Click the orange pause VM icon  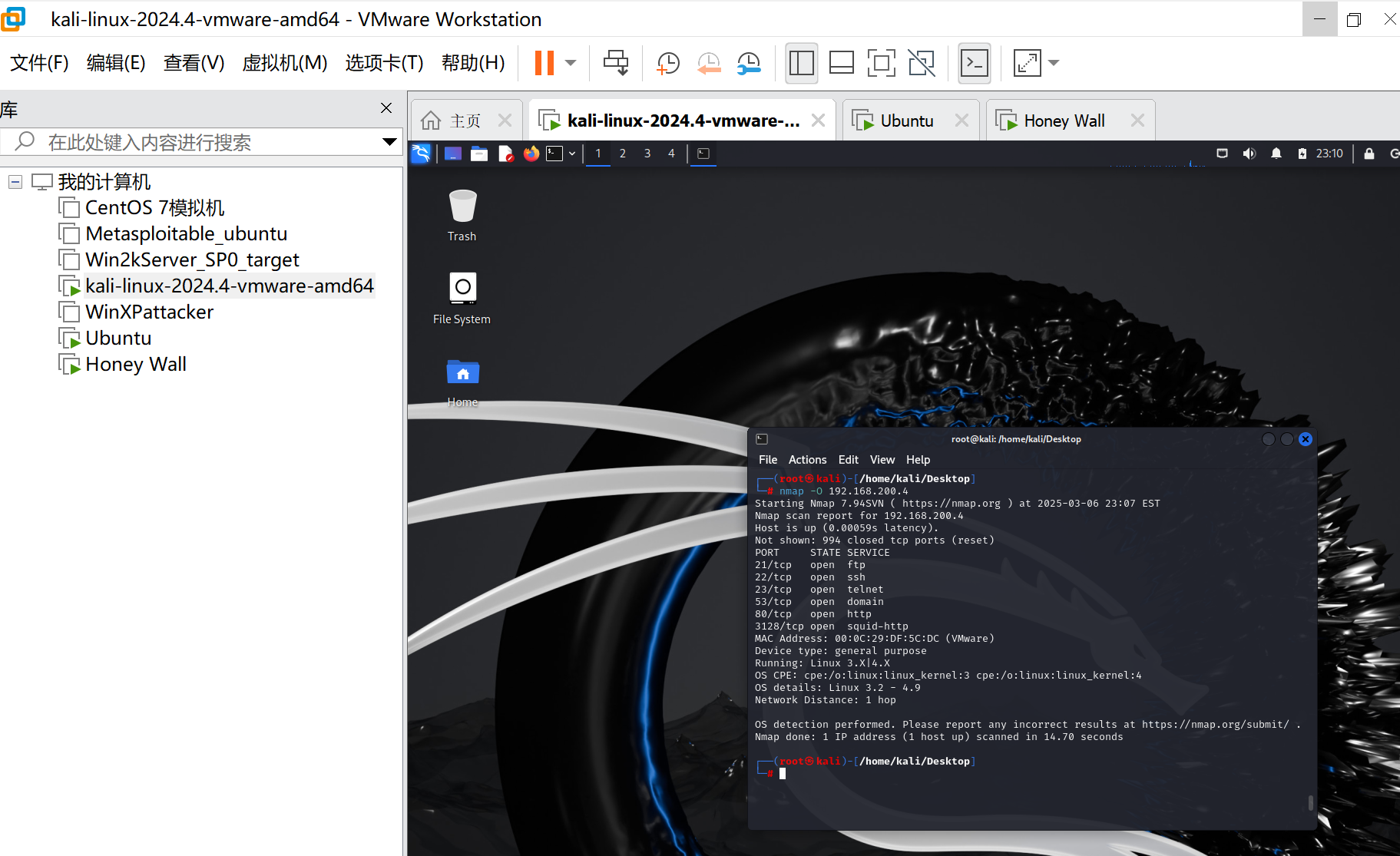[544, 63]
